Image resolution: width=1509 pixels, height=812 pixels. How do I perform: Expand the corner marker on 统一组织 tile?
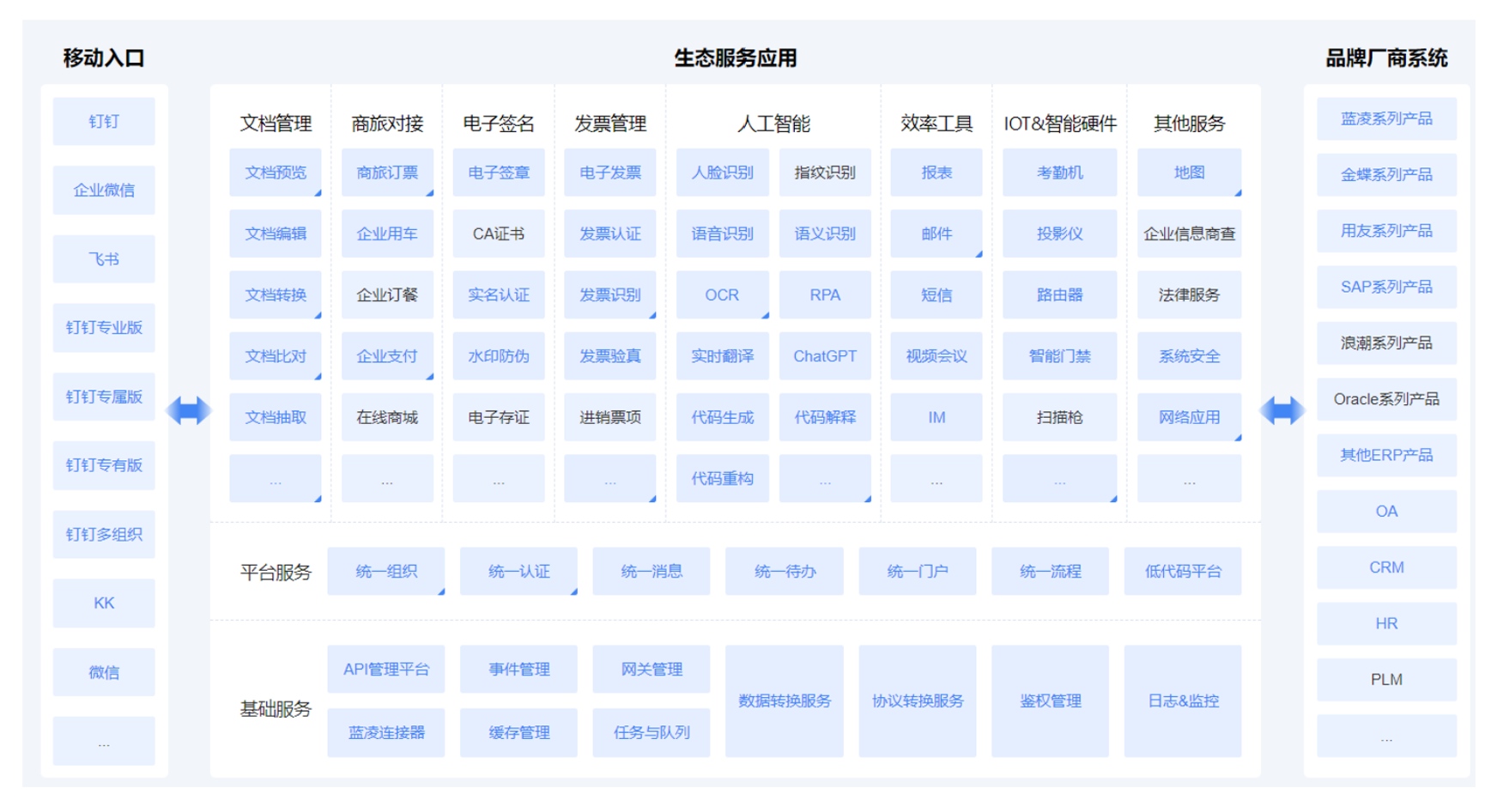441,591
